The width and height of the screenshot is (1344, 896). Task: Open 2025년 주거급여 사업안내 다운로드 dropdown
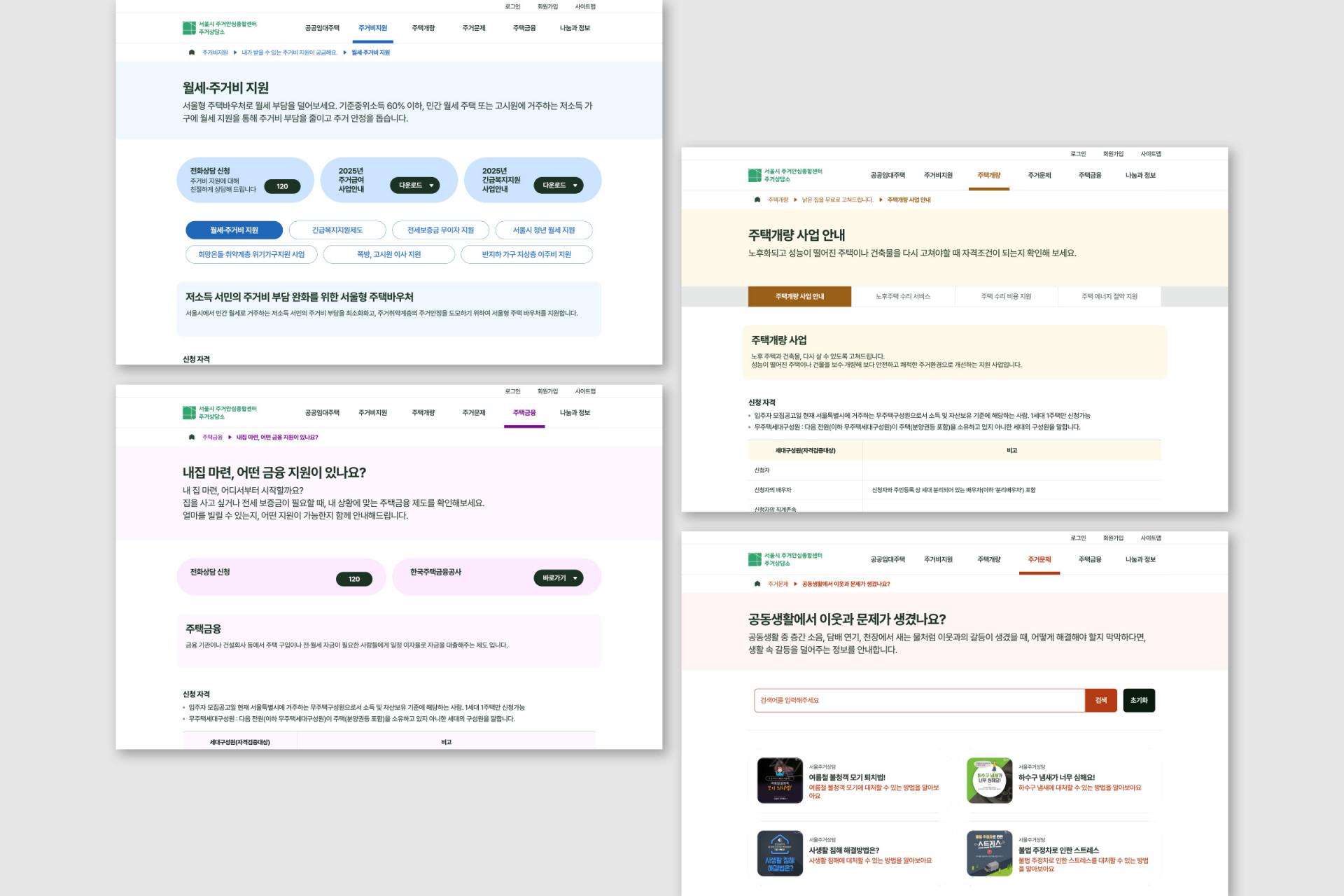(415, 185)
